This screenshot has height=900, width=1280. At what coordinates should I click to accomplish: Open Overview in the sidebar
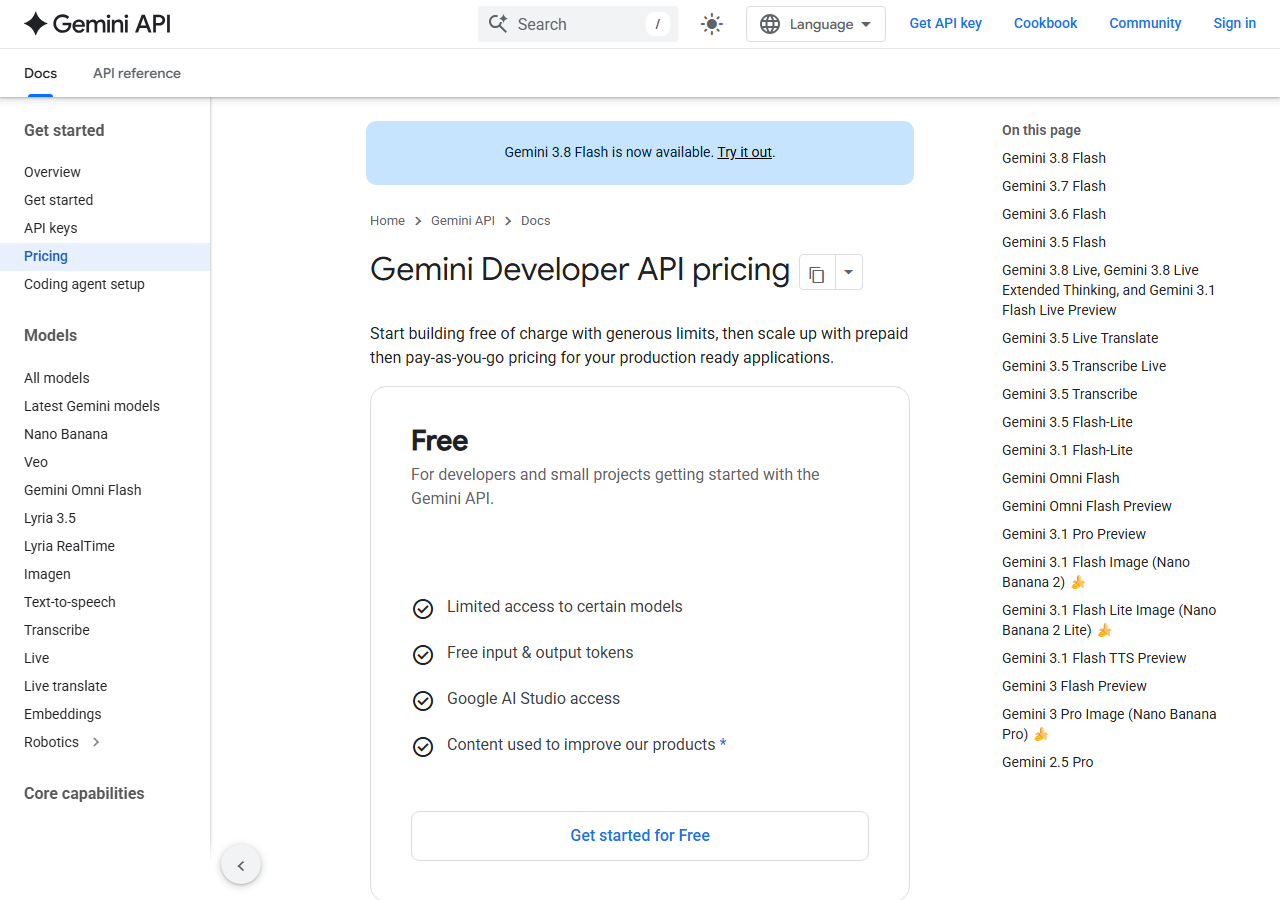52,172
